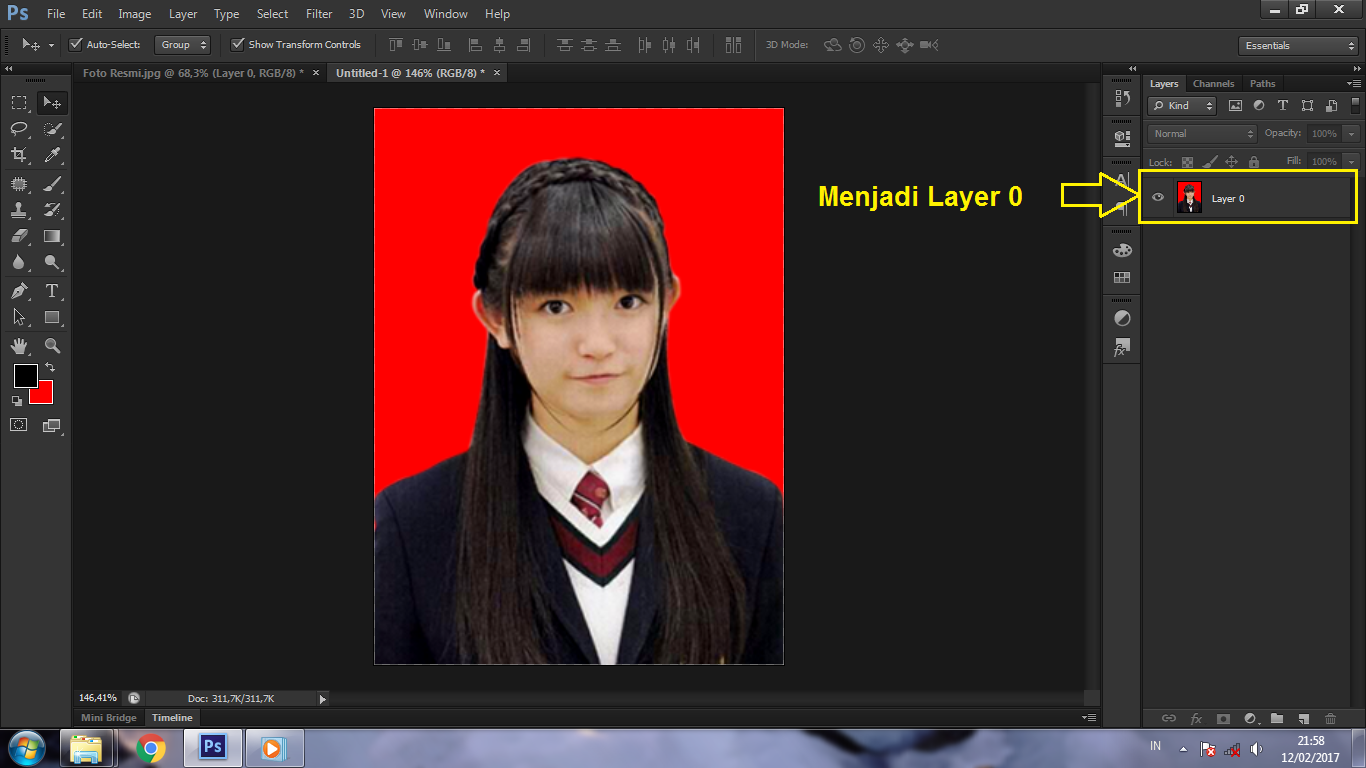Click the foreground color swatch

25,376
